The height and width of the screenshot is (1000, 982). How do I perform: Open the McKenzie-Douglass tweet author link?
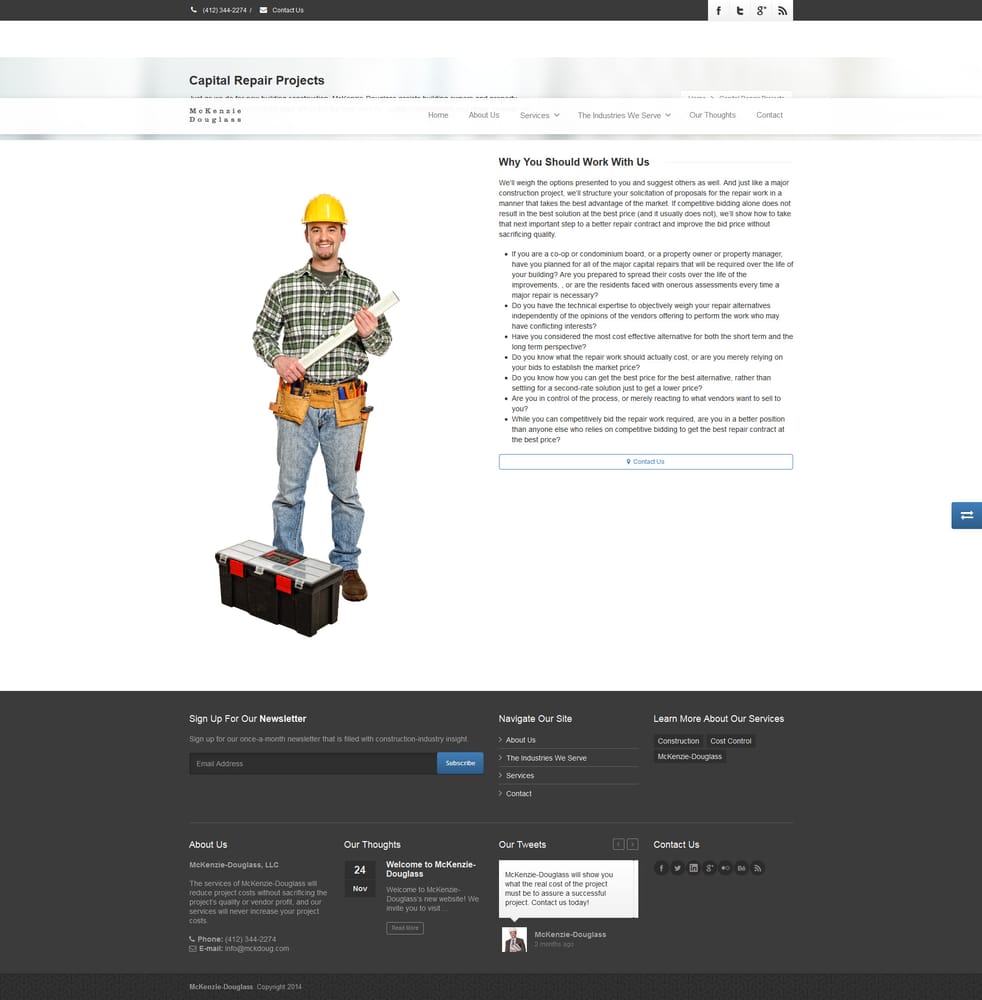coord(570,934)
